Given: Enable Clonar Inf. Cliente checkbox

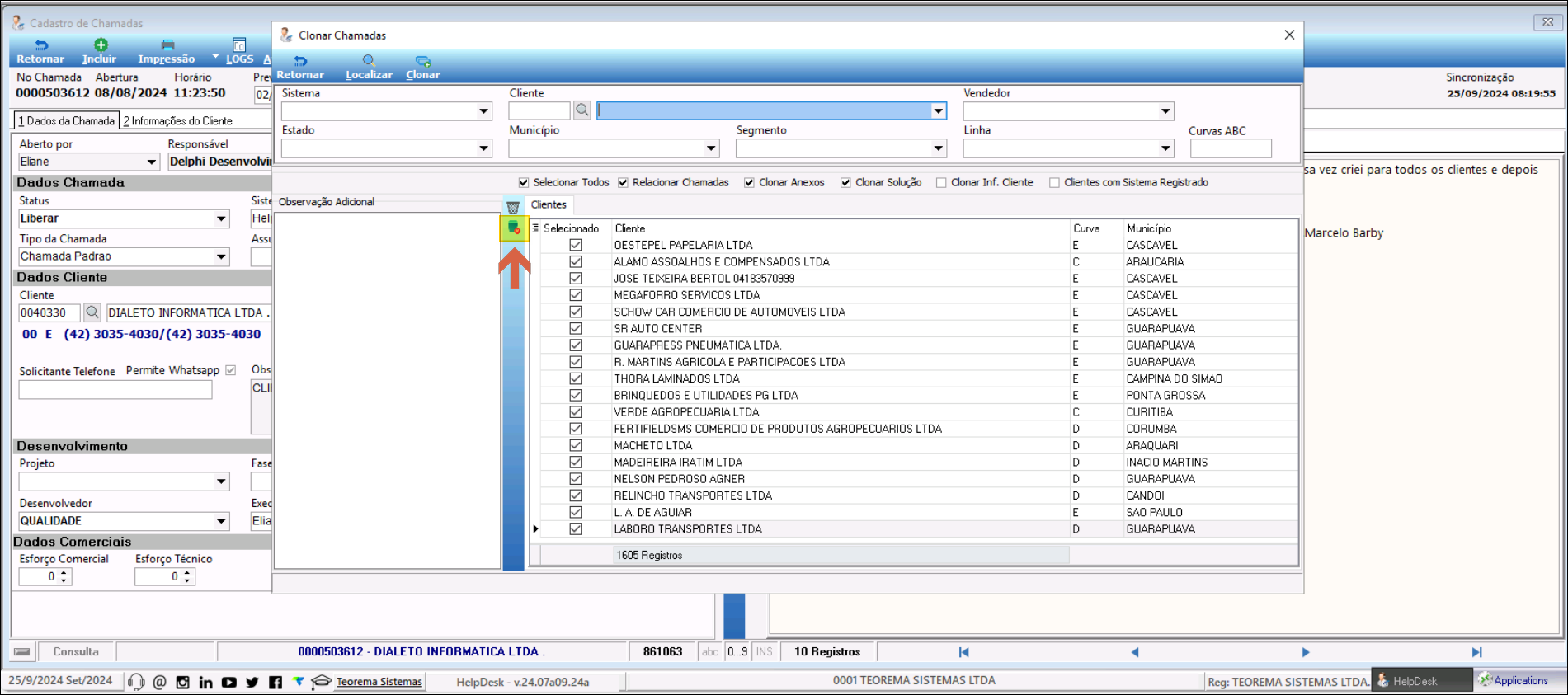Looking at the screenshot, I should click(941, 182).
